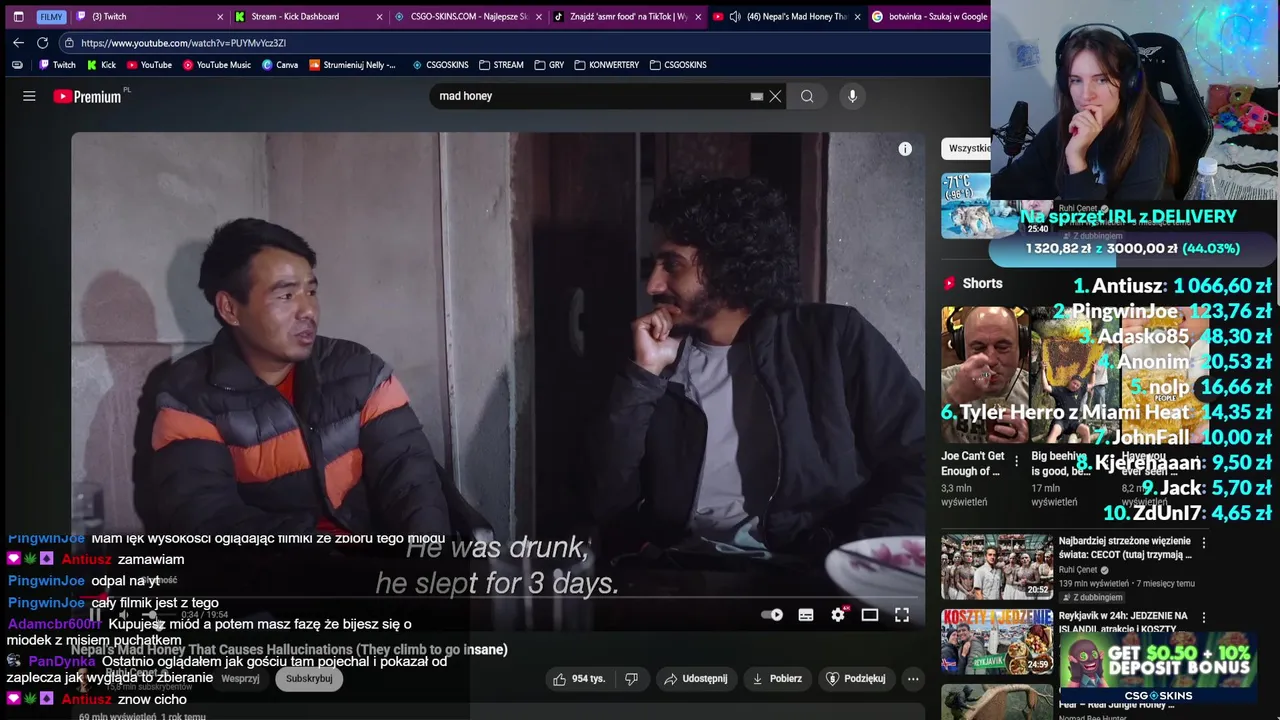This screenshot has height=720, width=1280.
Task: Expand the CSGOSKINS bookmarks folder
Action: point(678,65)
